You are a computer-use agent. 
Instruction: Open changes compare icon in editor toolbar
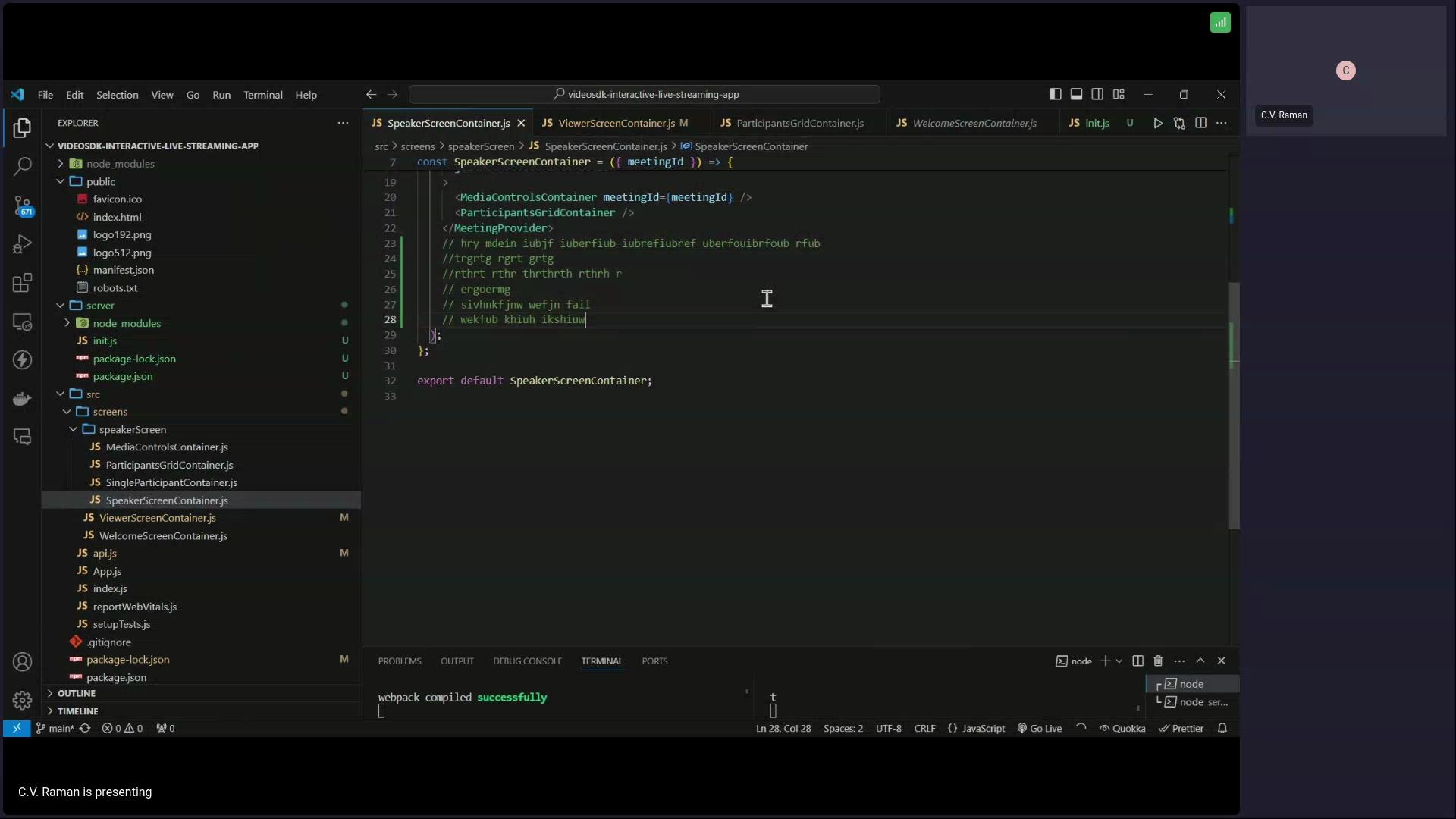1179,123
